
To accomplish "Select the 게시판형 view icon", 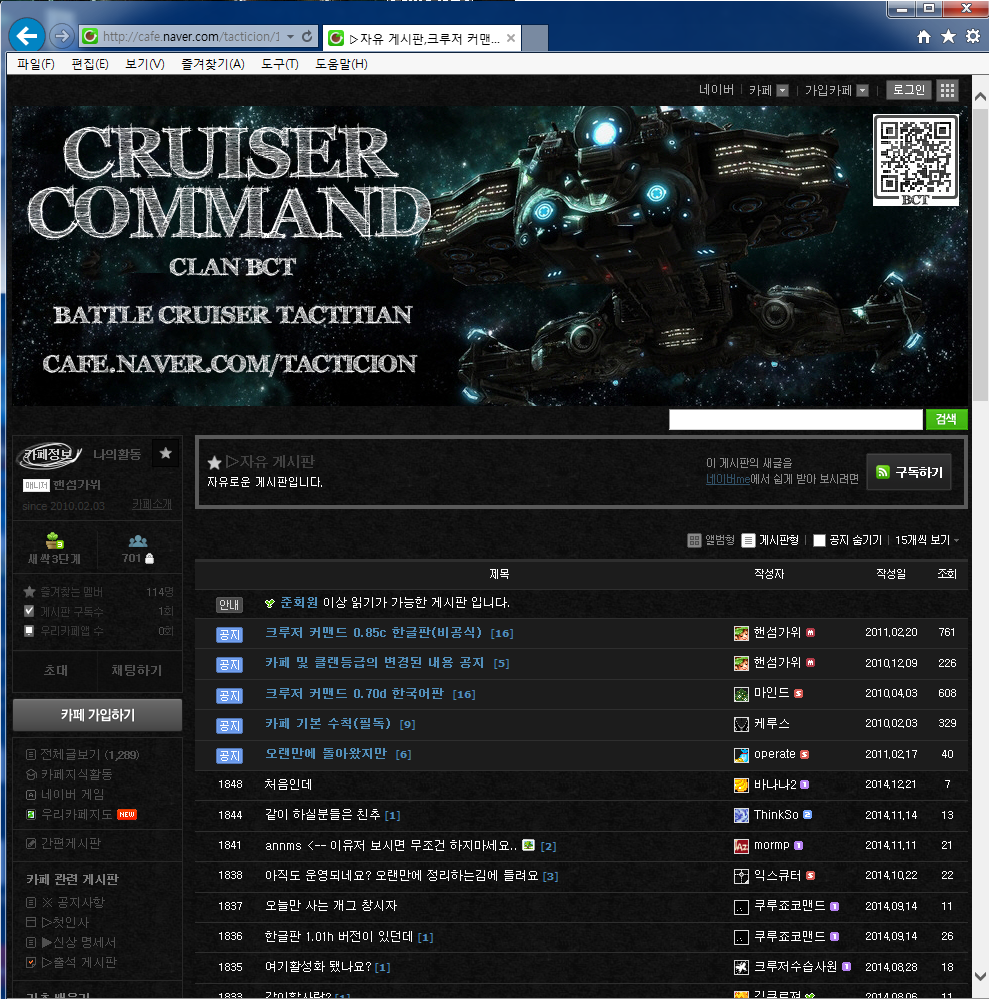I will coord(748,540).
